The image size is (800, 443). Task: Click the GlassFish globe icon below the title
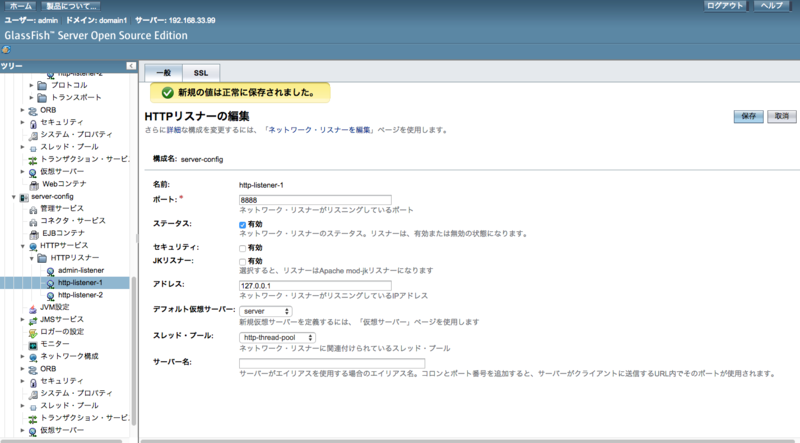6,50
